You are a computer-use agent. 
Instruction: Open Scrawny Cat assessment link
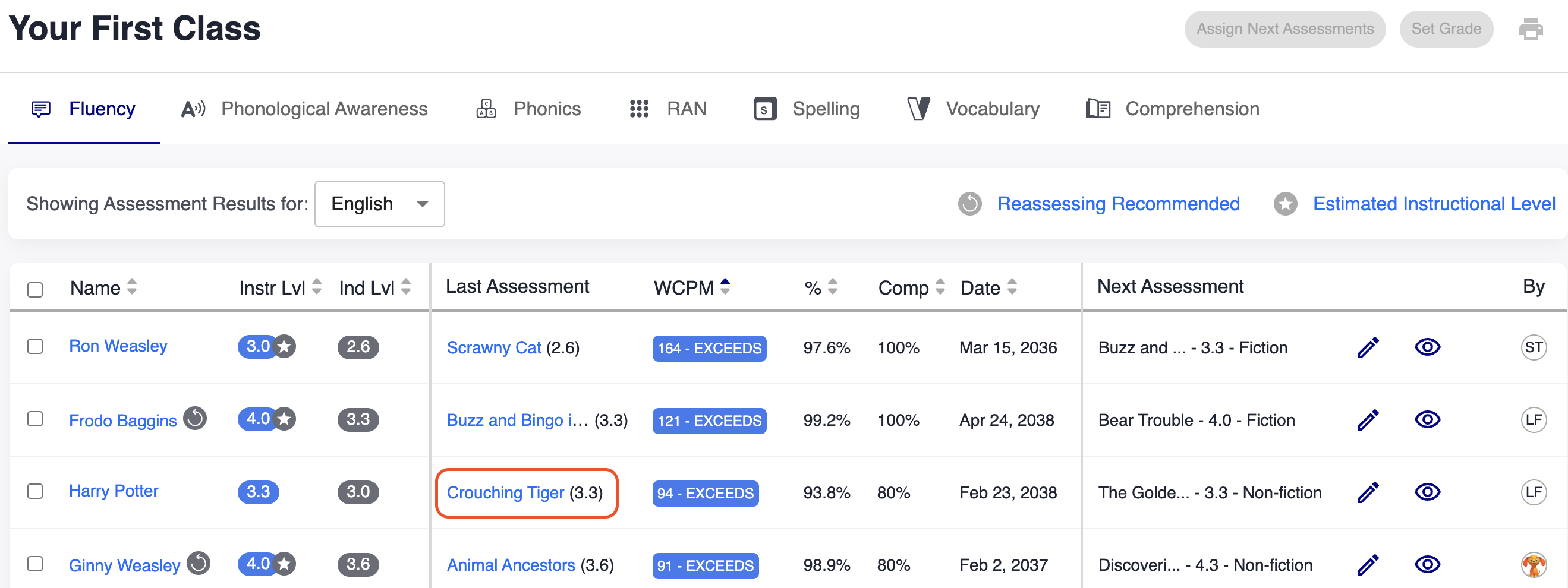tap(494, 348)
